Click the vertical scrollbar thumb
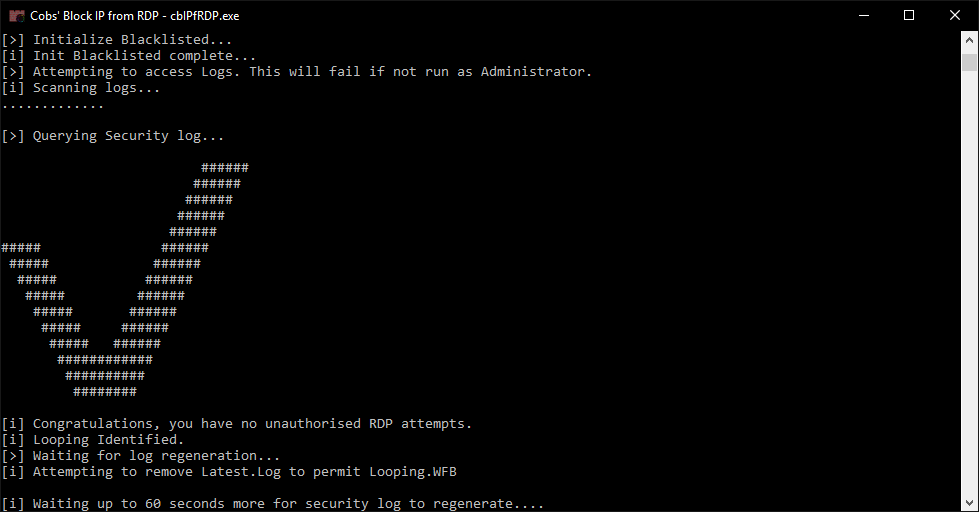979x512 pixels. [969, 62]
